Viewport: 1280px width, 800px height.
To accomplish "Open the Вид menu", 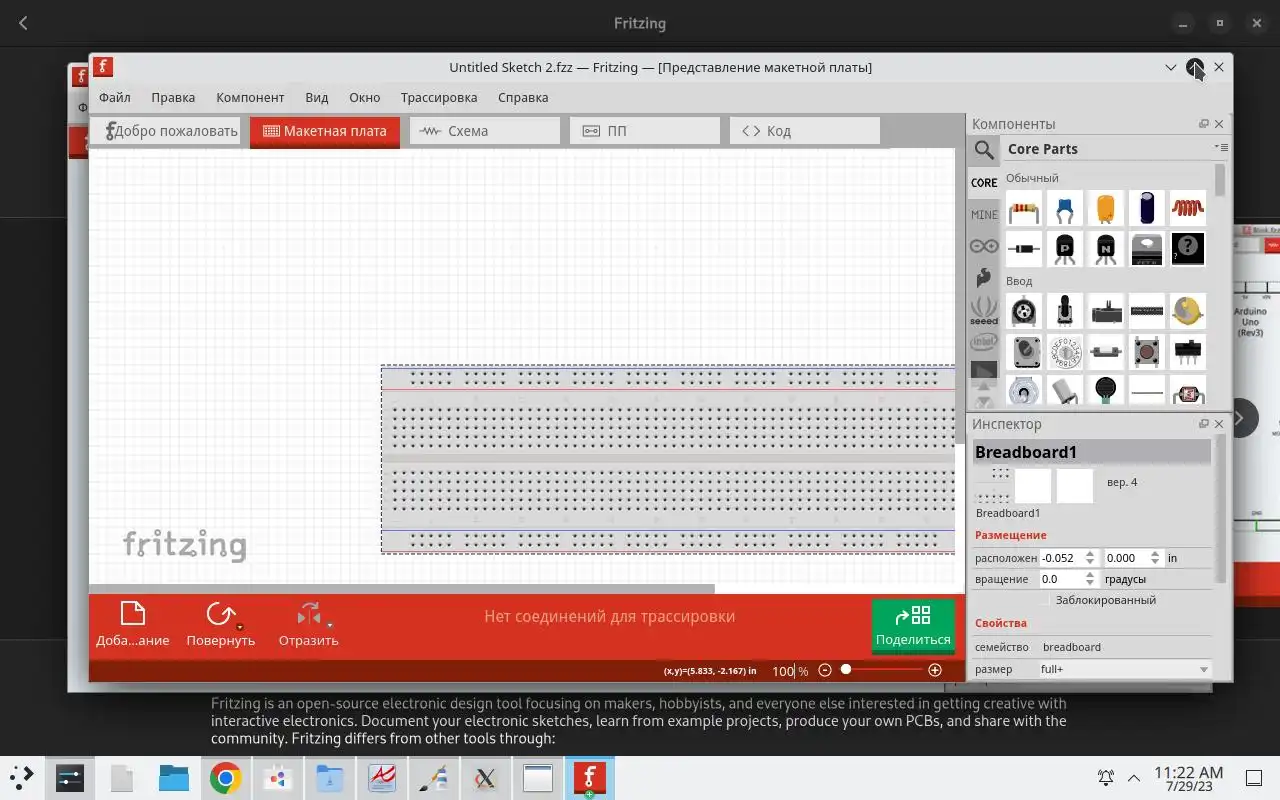I will pyautogui.click(x=317, y=97).
